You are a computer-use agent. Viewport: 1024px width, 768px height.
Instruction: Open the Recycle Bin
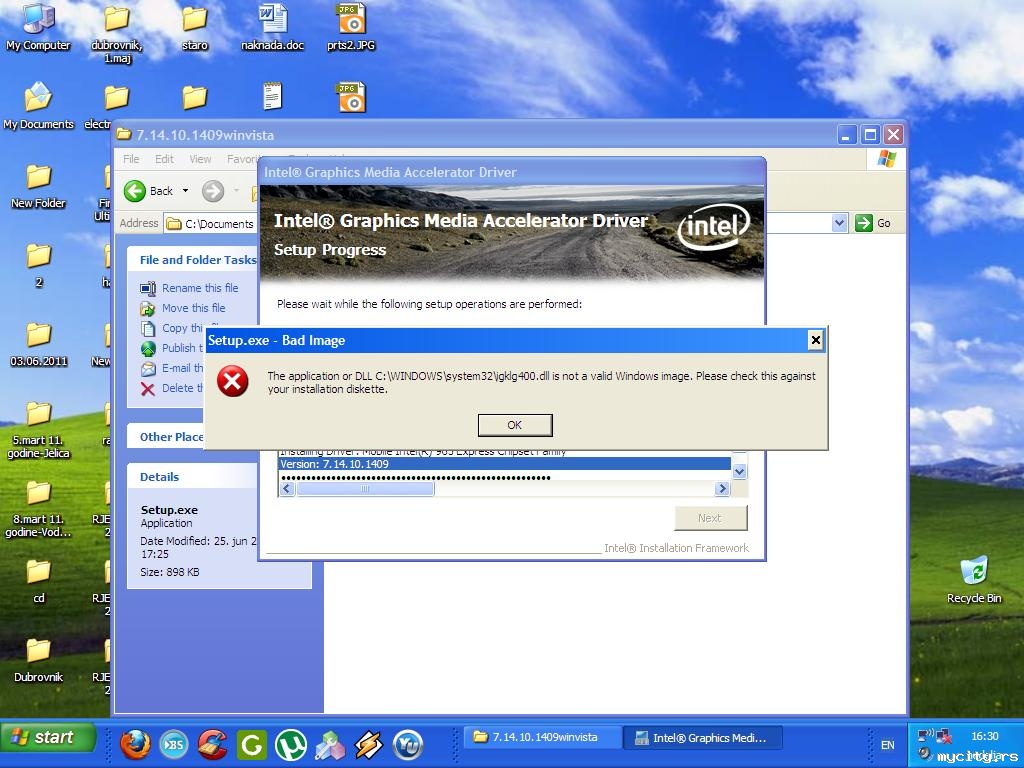point(974,579)
